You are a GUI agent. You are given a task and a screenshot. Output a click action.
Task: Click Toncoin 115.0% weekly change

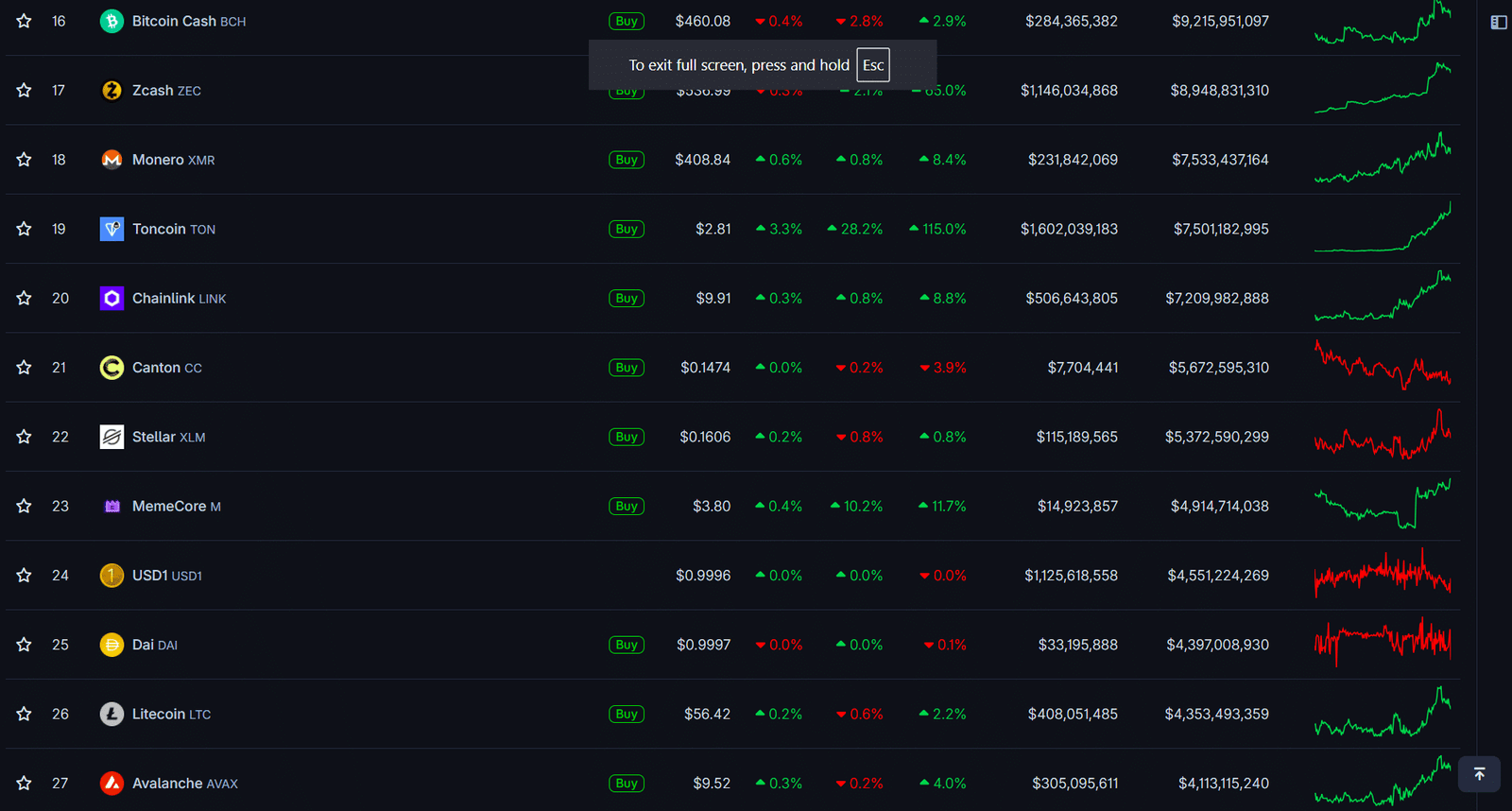tap(937, 229)
